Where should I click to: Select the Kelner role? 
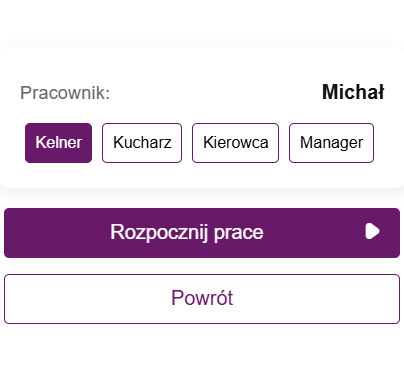58,143
